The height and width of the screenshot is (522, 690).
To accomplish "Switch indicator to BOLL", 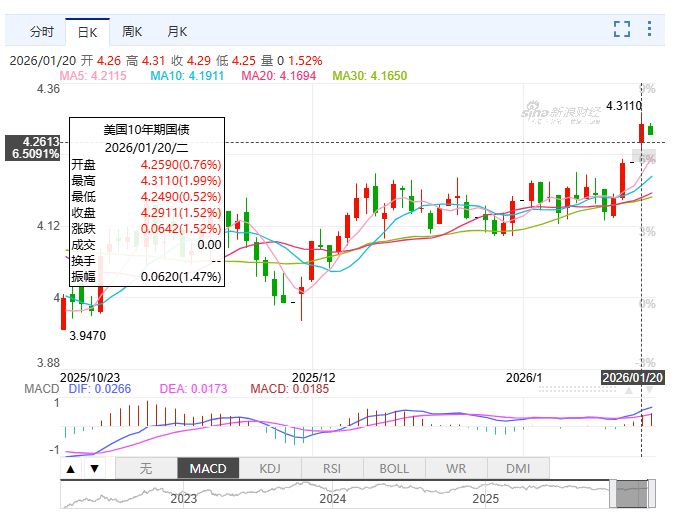I will point(394,468).
